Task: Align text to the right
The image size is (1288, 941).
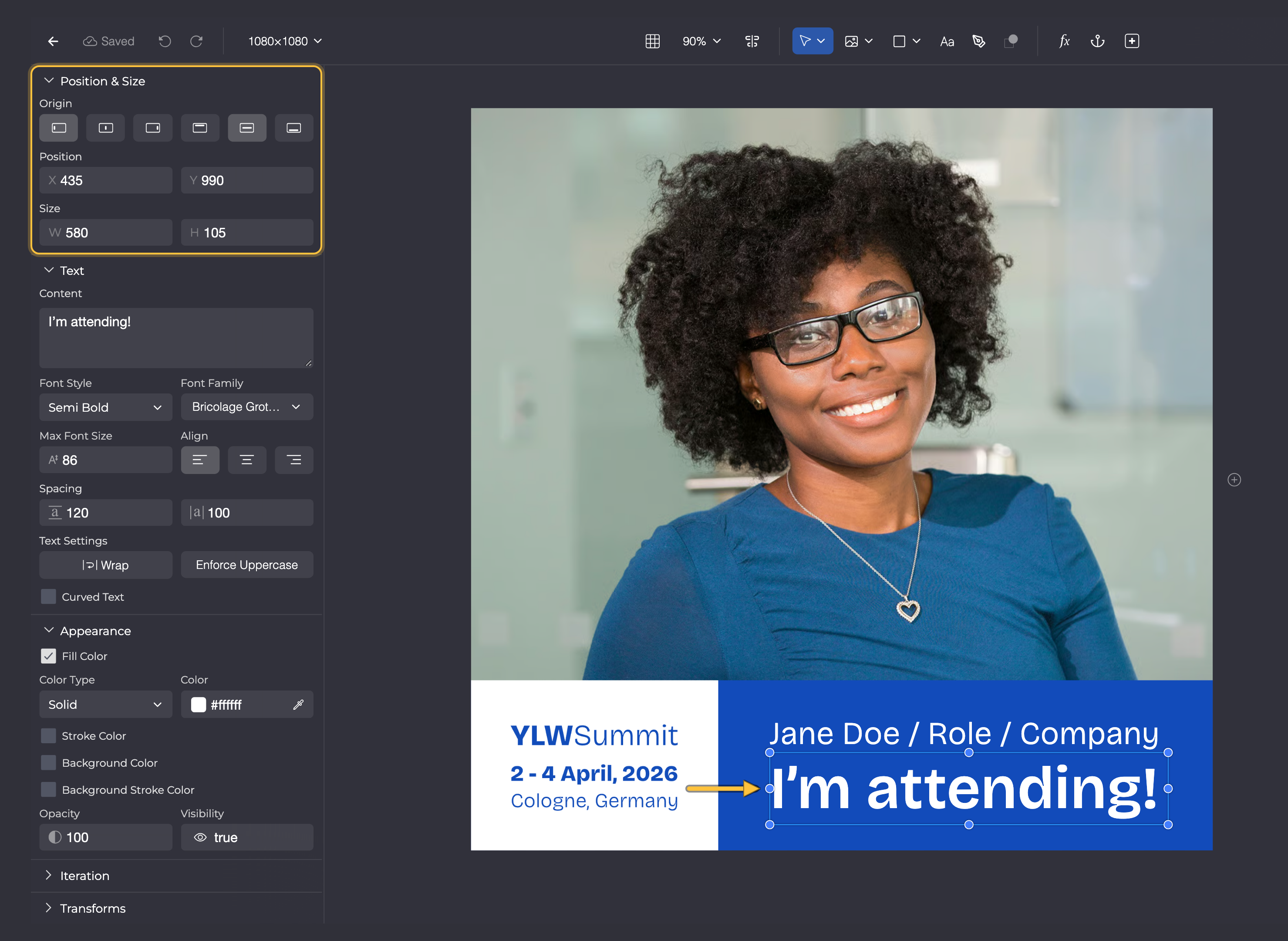Action: (x=293, y=460)
